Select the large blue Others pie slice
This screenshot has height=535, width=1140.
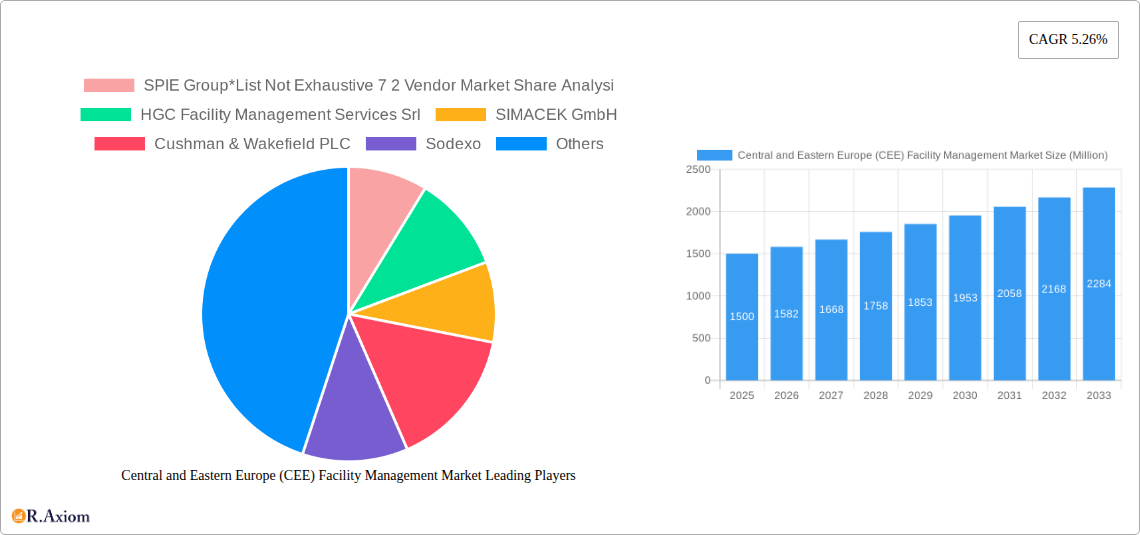(x=269, y=305)
